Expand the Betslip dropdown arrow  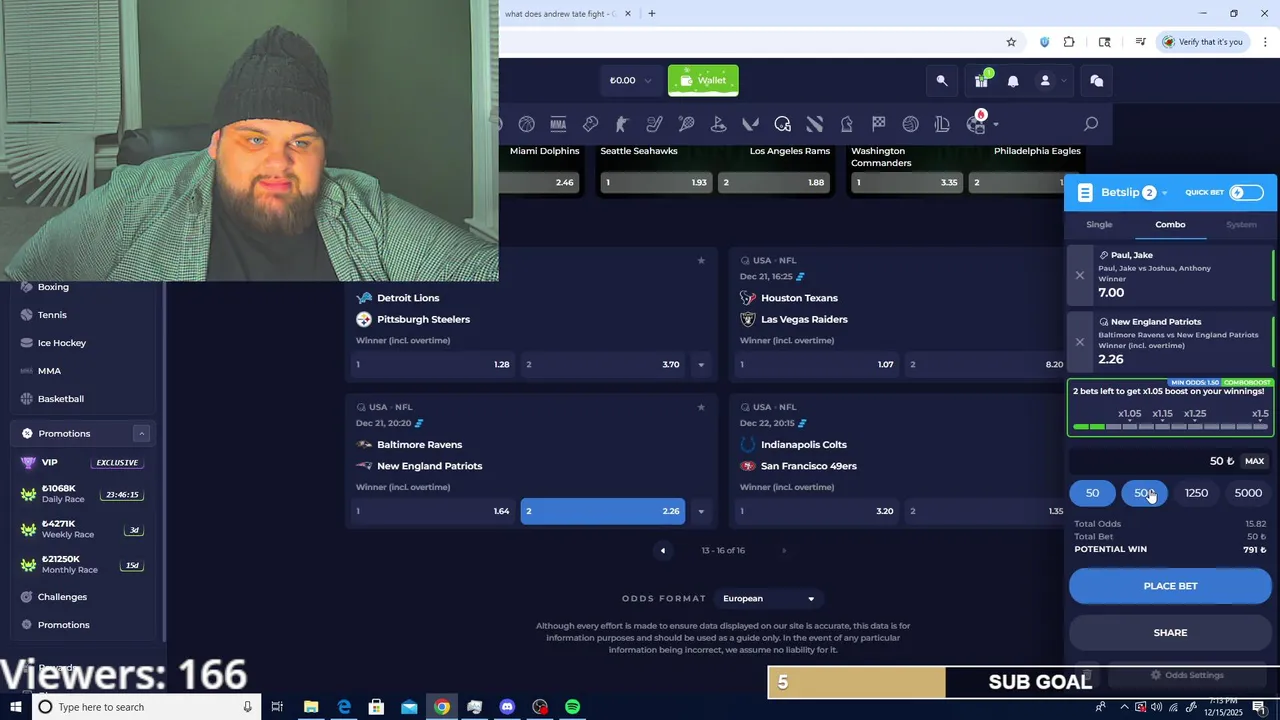pos(1165,194)
